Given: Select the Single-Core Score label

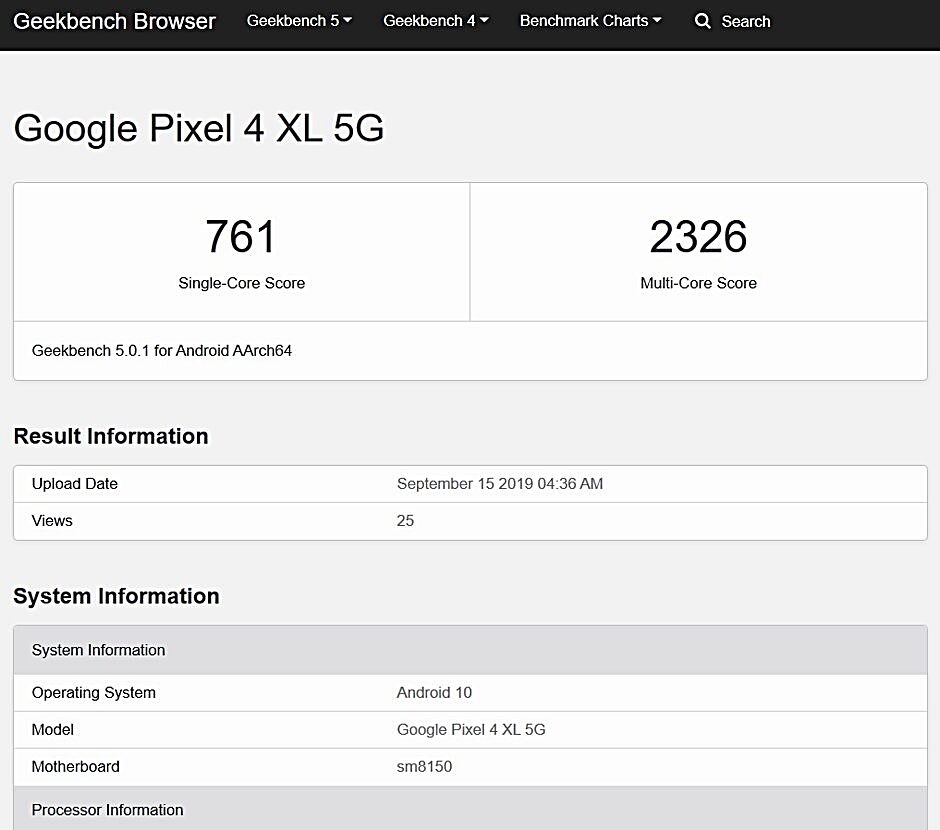Looking at the screenshot, I should tap(242, 283).
